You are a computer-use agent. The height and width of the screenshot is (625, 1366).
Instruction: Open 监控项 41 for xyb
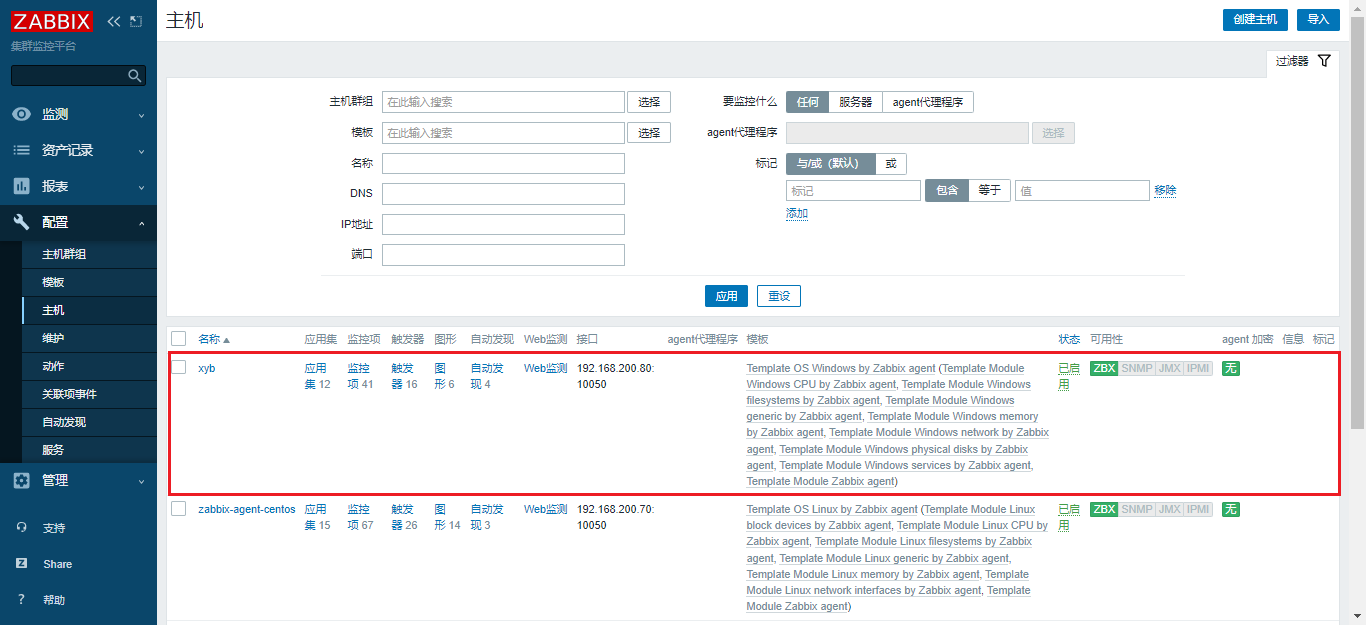(360, 376)
